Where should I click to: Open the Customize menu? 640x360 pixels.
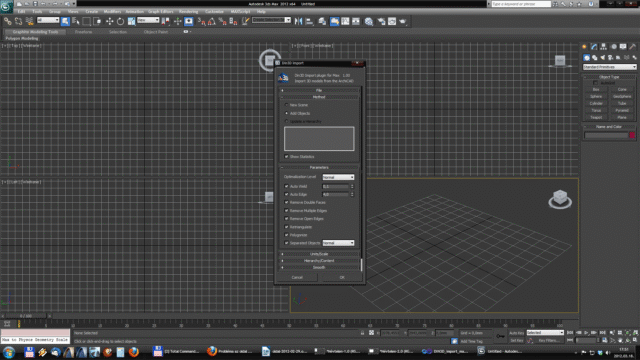click(x=214, y=12)
